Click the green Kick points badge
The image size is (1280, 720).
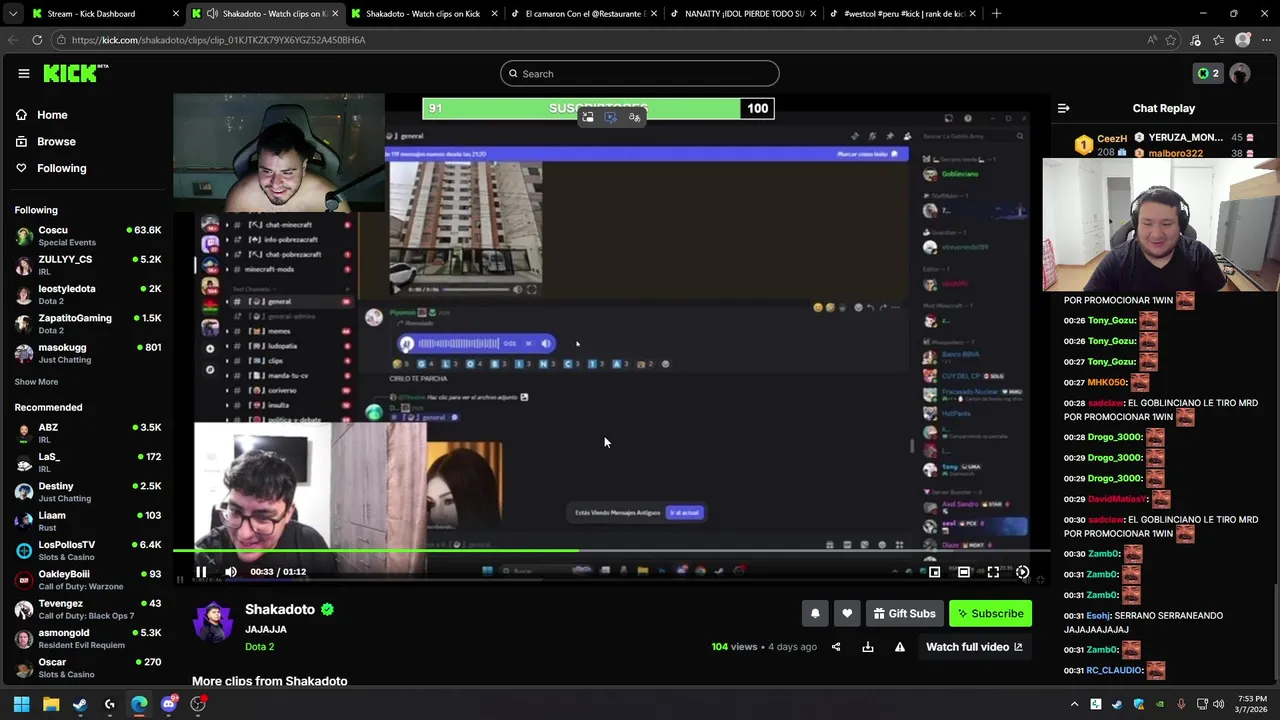pyautogui.click(x=1208, y=73)
